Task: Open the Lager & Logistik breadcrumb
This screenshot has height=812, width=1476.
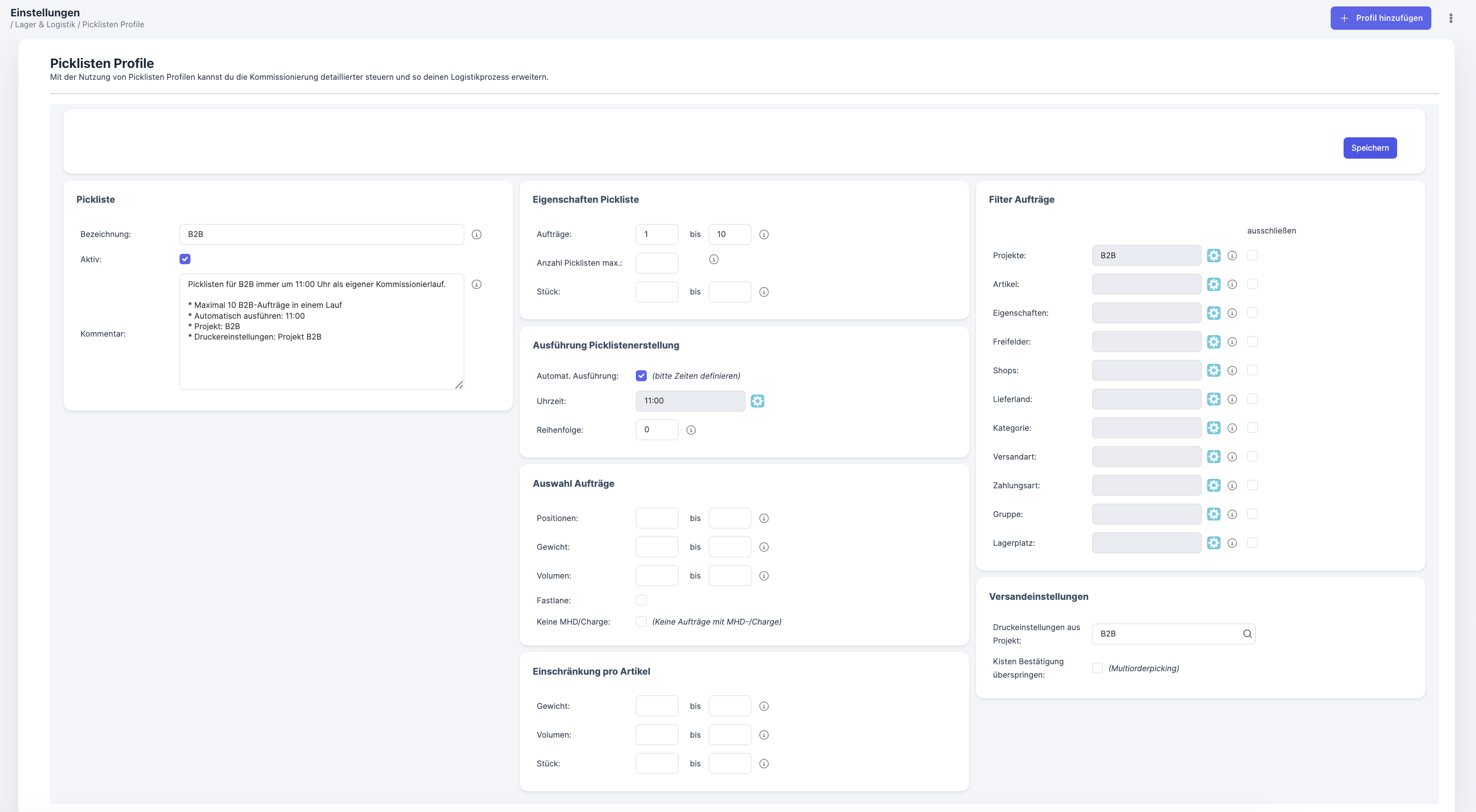Action: pos(45,25)
